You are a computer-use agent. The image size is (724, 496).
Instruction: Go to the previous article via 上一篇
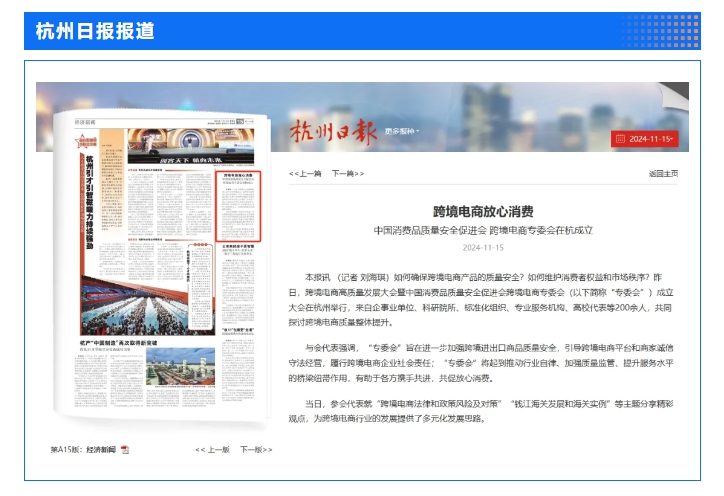click(305, 173)
